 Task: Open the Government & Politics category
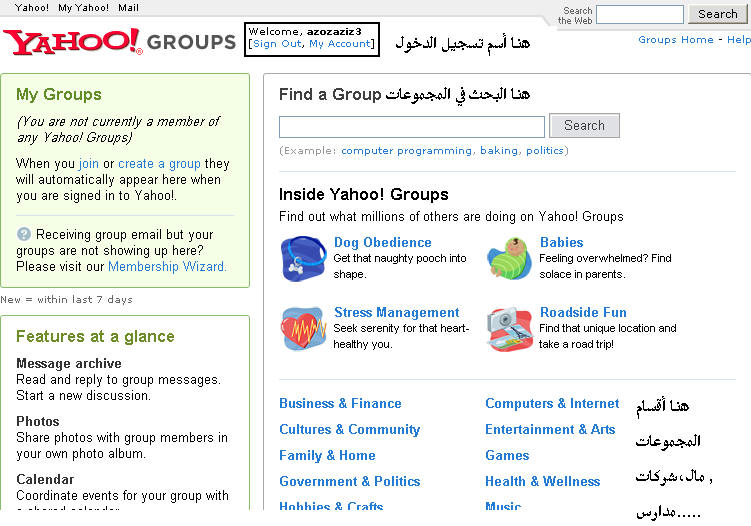349,481
